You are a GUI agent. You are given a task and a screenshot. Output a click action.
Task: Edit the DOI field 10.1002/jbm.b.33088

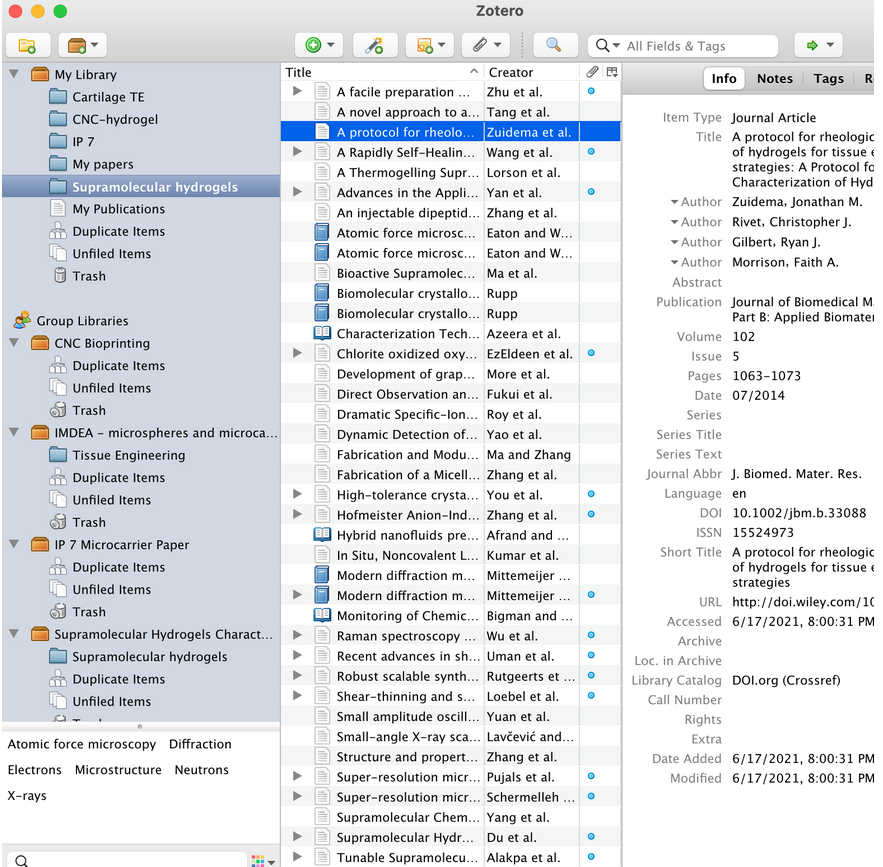(x=799, y=513)
